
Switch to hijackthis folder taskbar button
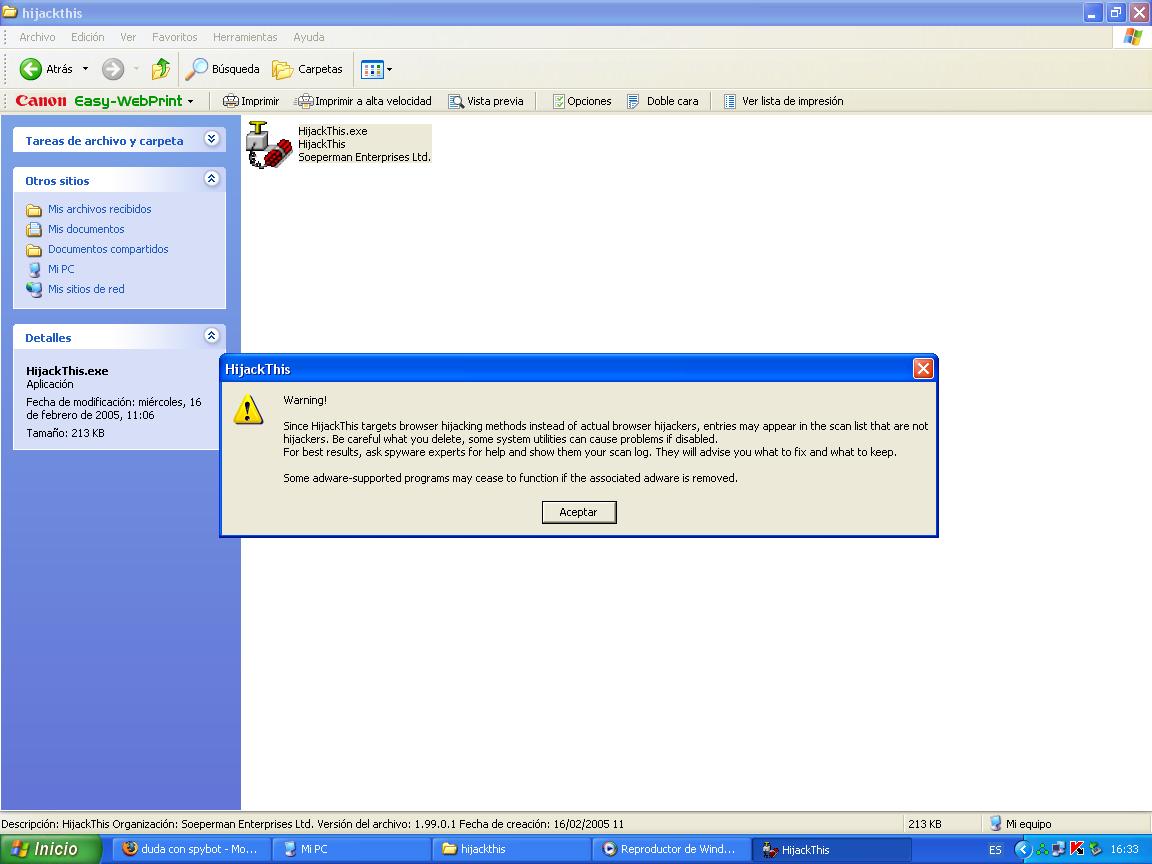511,849
